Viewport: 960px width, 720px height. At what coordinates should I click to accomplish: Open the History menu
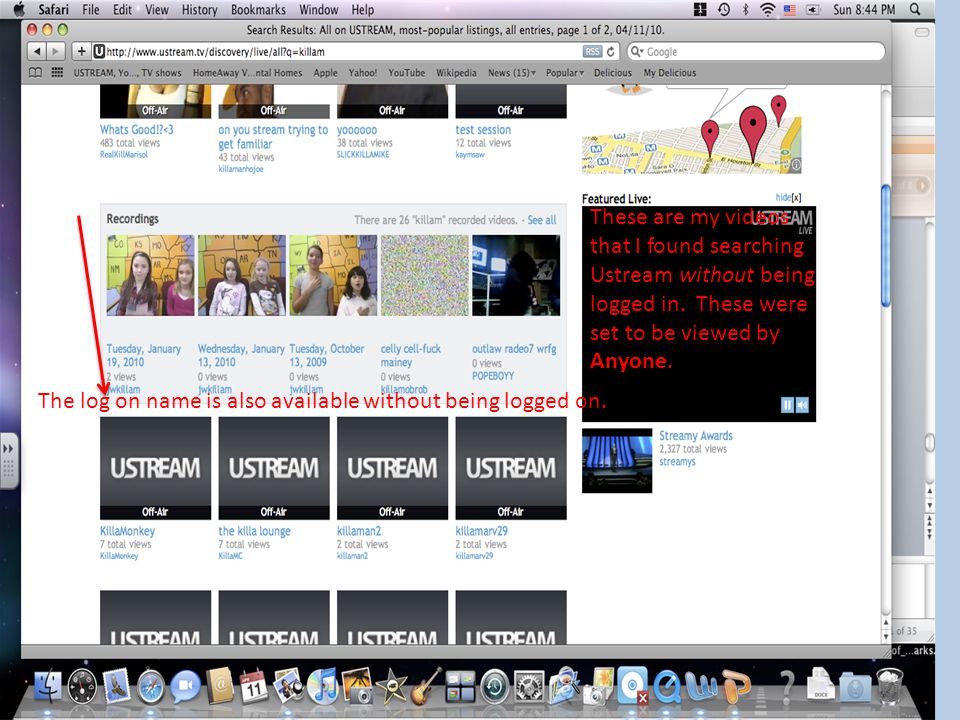200,10
